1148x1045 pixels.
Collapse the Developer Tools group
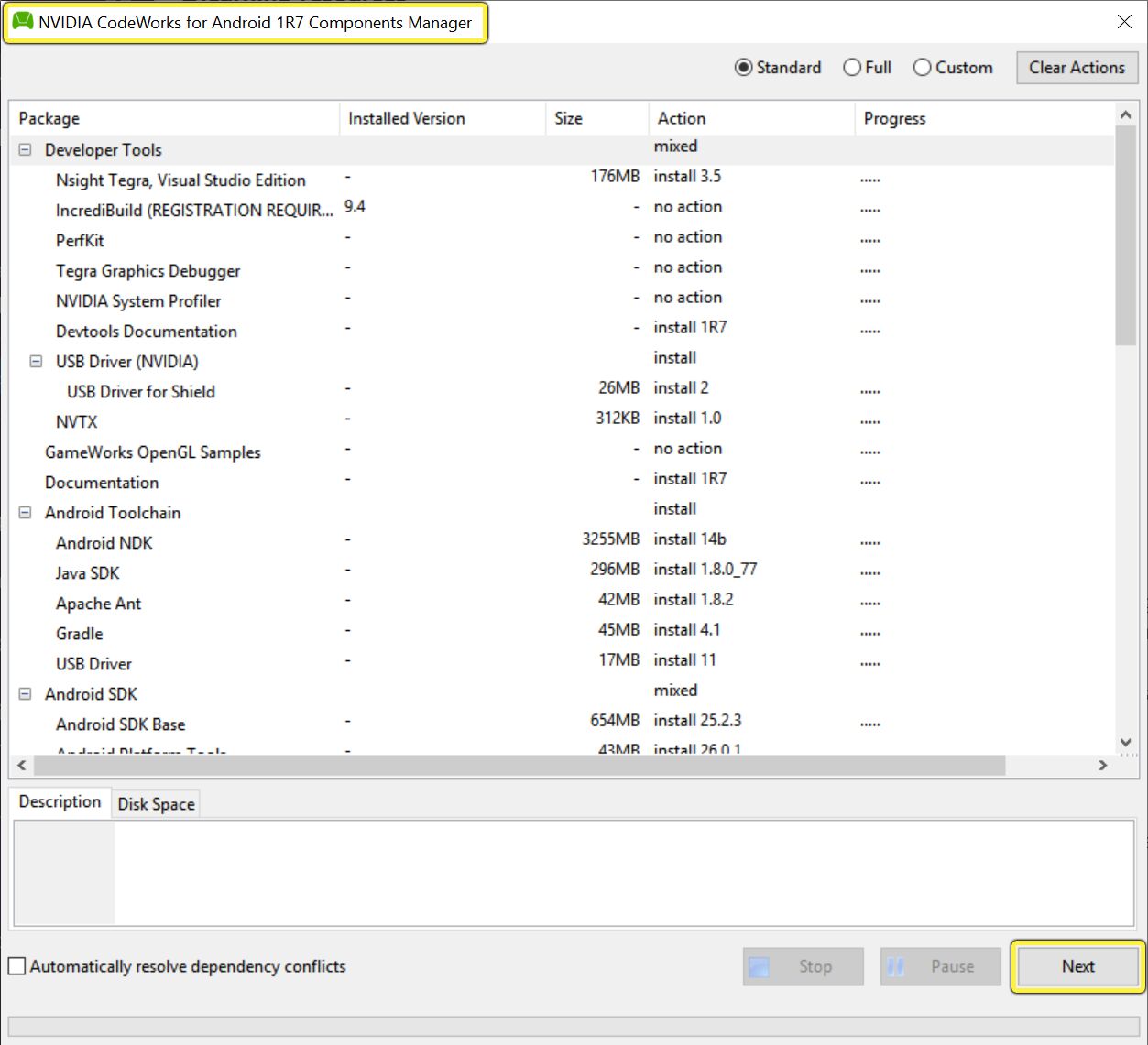(x=24, y=149)
